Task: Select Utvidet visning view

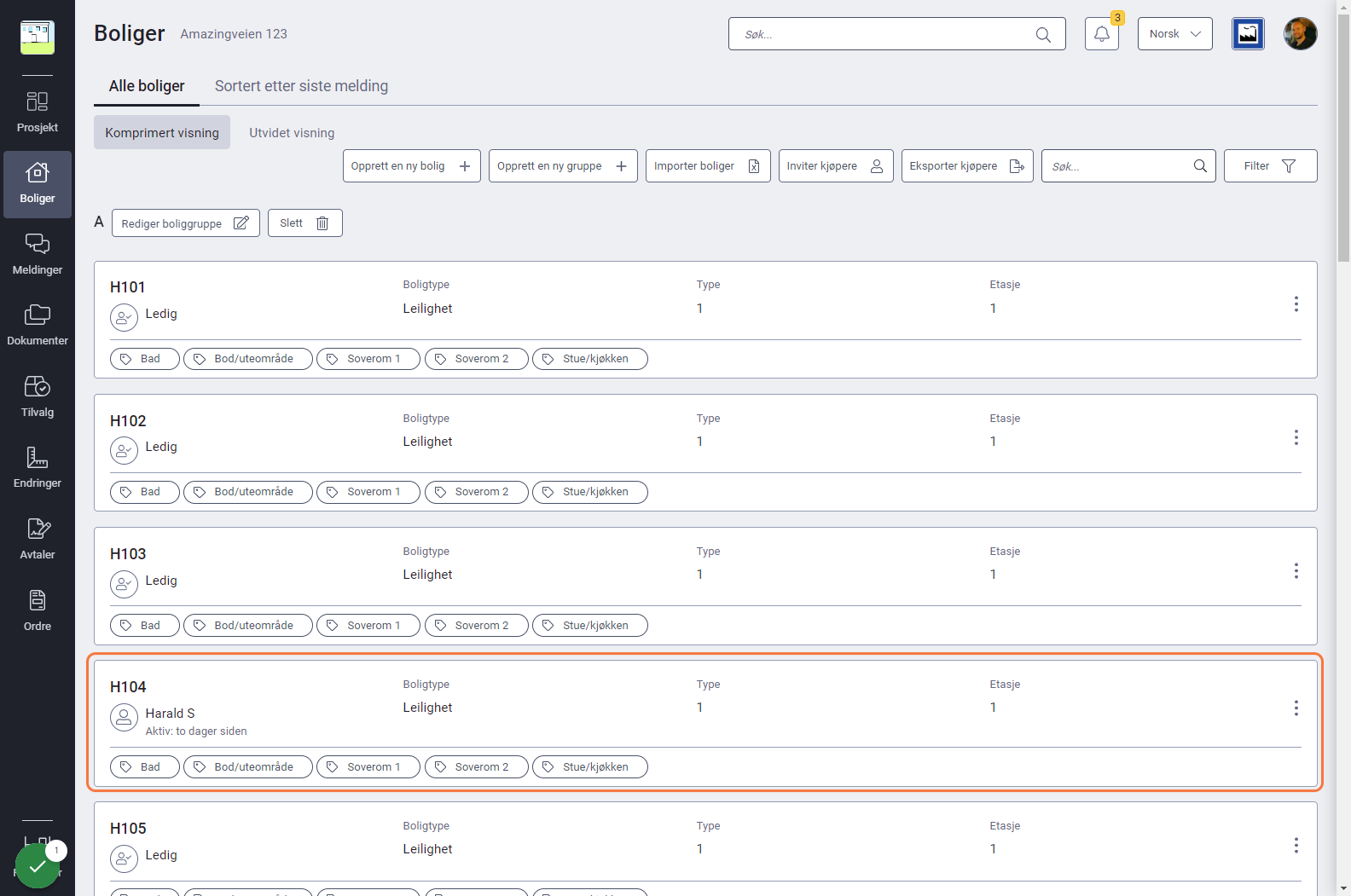Action: (x=292, y=132)
